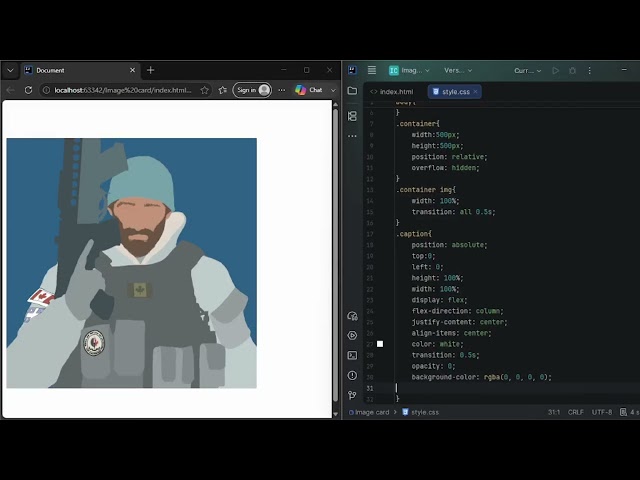Click the 'color: white;' line
The height and width of the screenshot is (480, 640).
click(437, 344)
